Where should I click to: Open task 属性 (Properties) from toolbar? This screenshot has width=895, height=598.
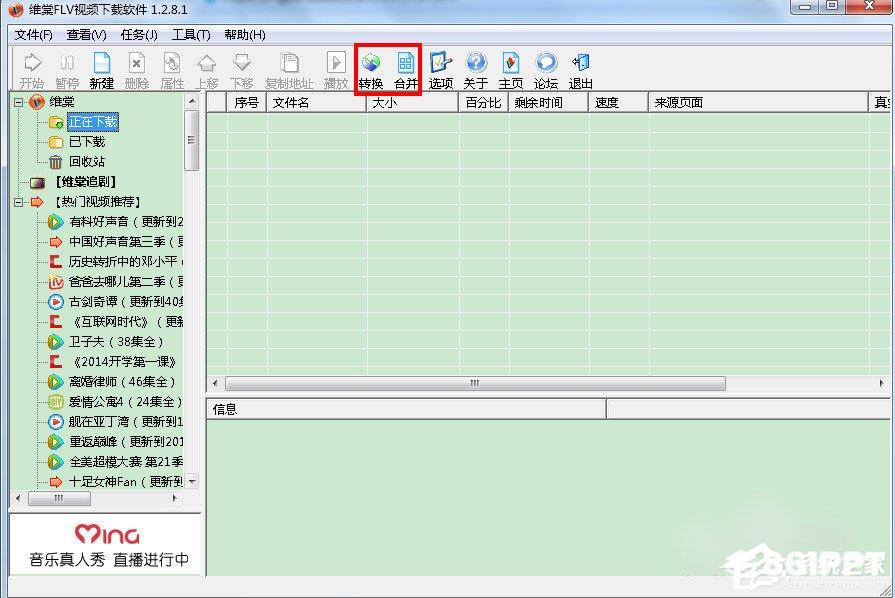[x=172, y=70]
